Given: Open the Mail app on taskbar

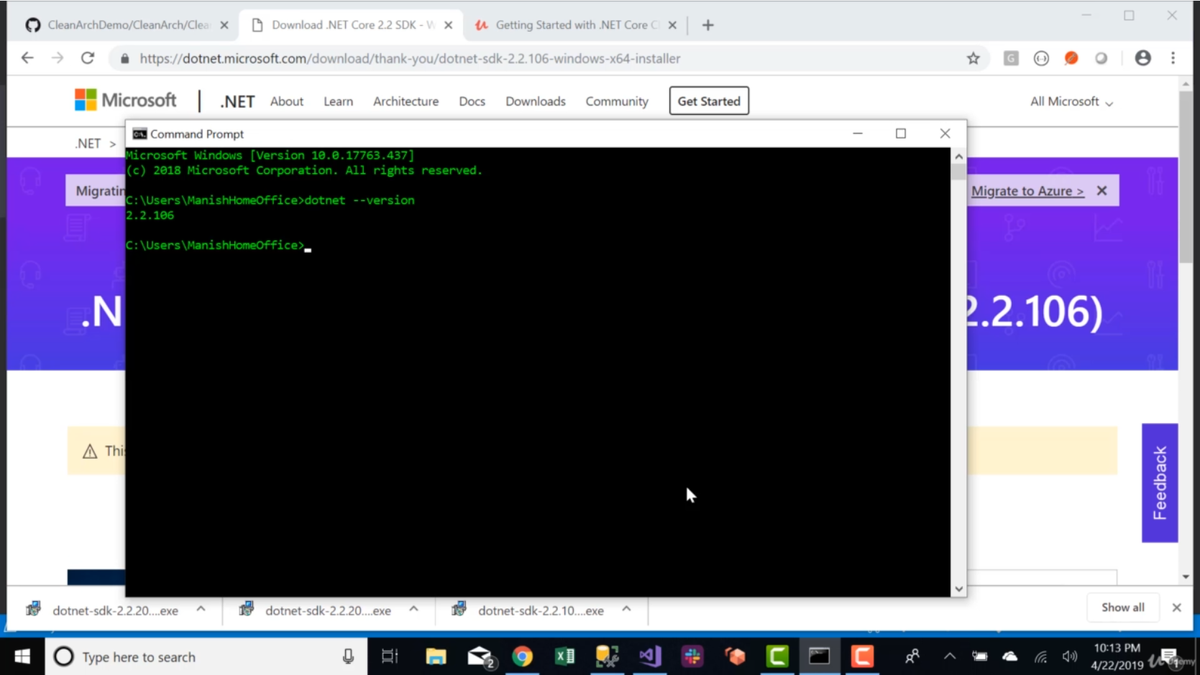Looking at the screenshot, I should 480,657.
